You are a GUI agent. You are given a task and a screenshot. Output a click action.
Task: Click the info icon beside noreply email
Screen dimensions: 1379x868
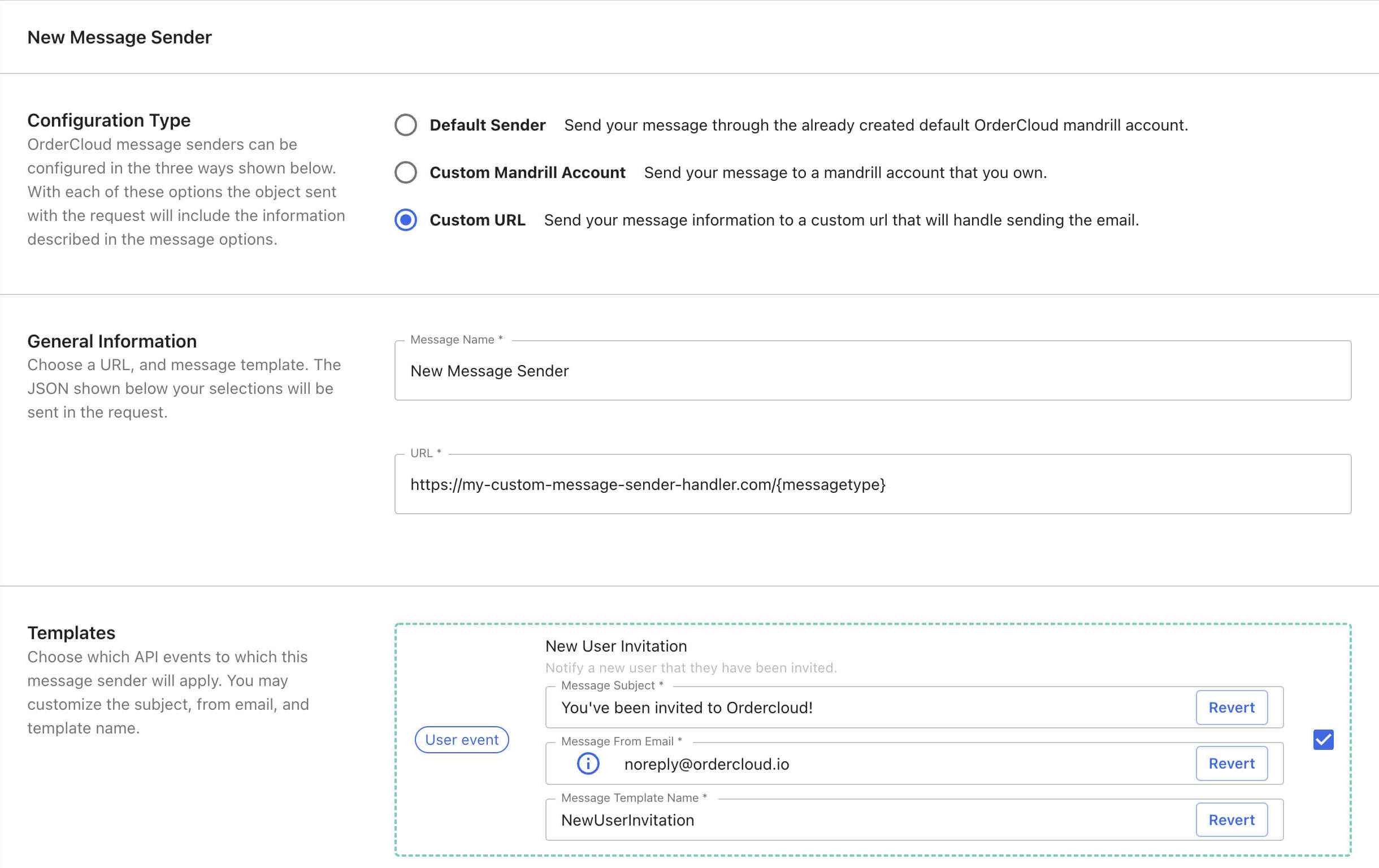[588, 763]
